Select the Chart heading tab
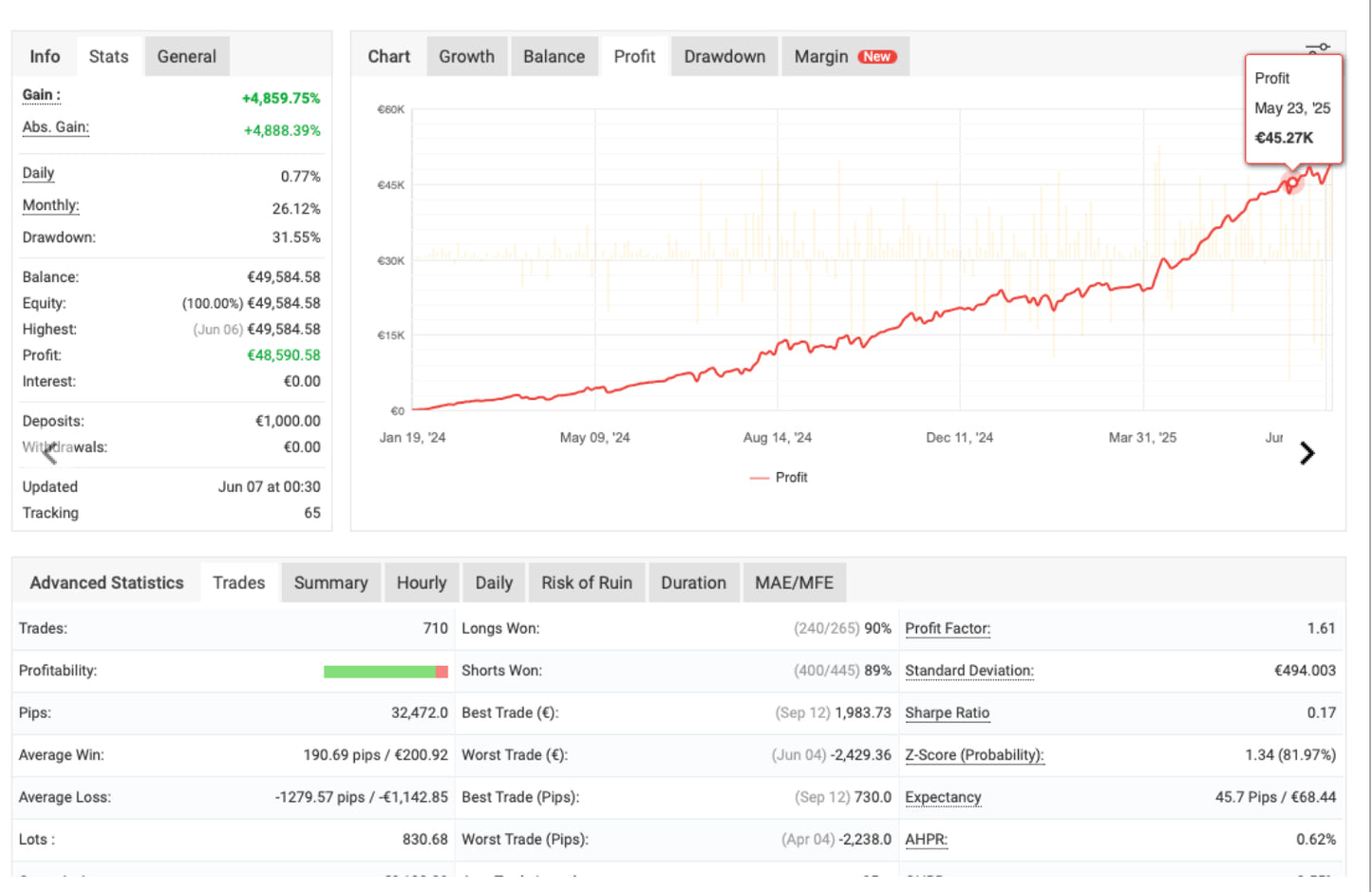Image resolution: width=1372 pixels, height=892 pixels. [389, 57]
